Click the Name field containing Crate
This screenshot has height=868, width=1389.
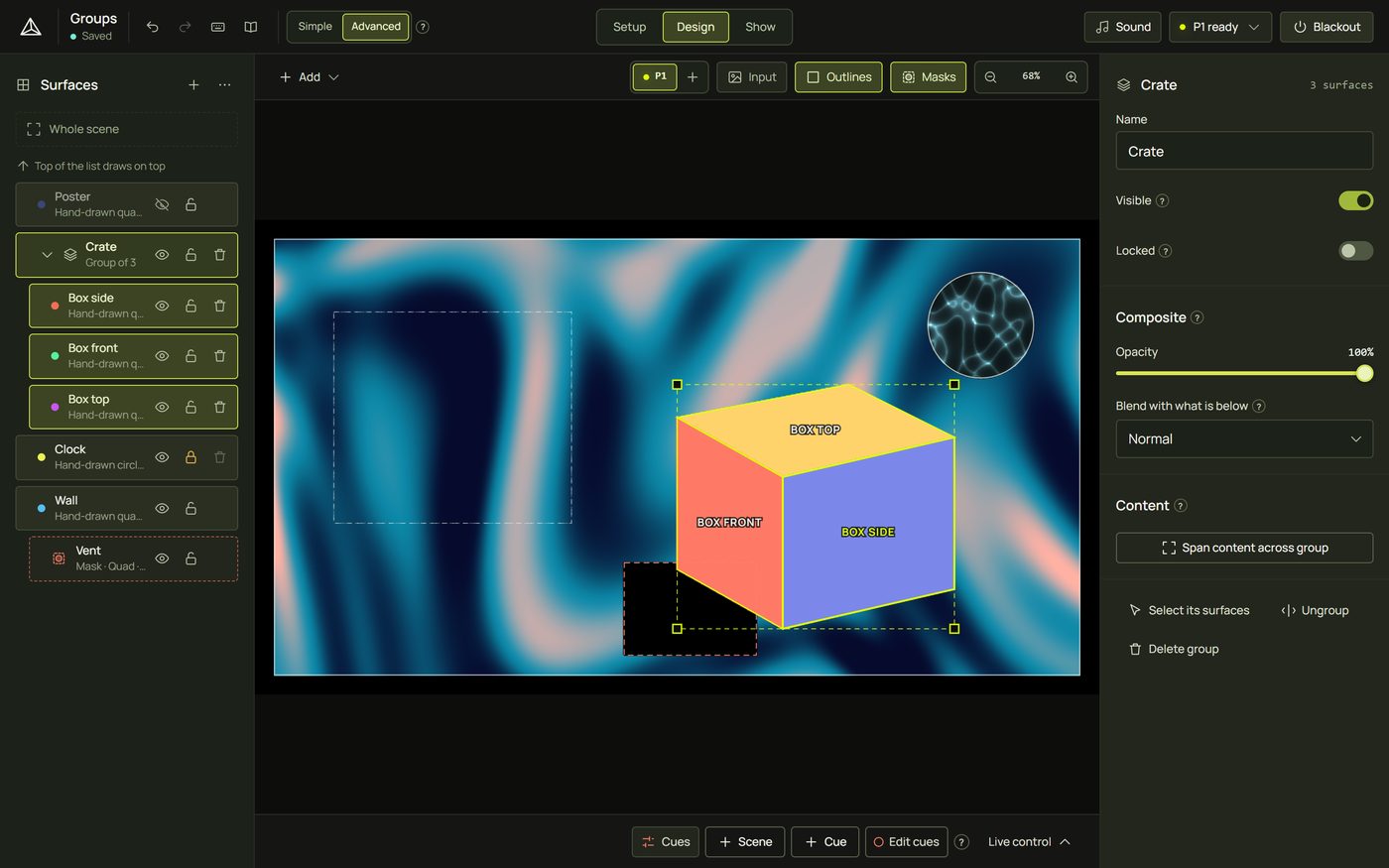(x=1244, y=151)
